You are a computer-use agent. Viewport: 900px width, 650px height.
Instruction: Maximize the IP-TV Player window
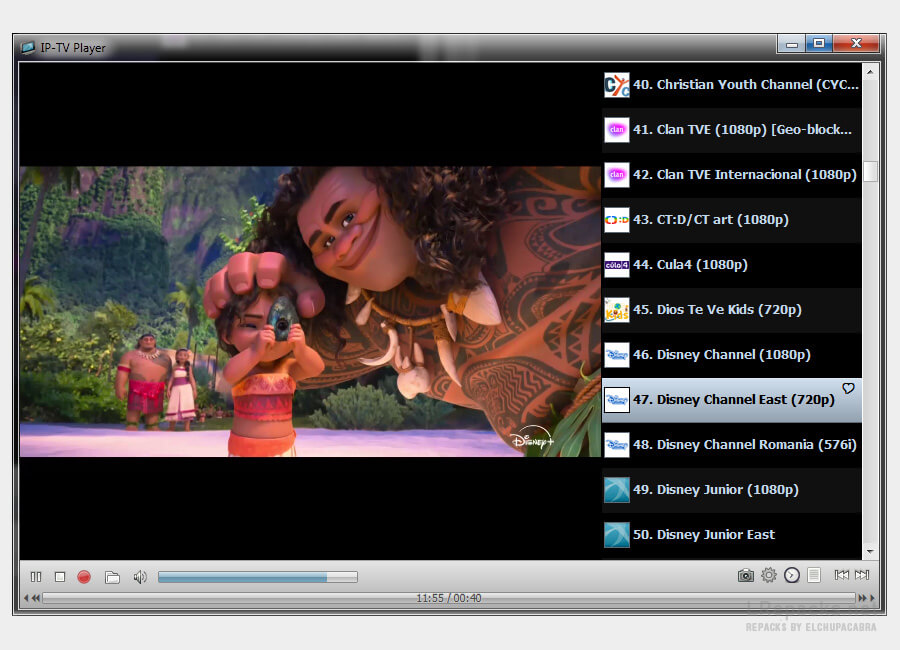click(x=819, y=44)
